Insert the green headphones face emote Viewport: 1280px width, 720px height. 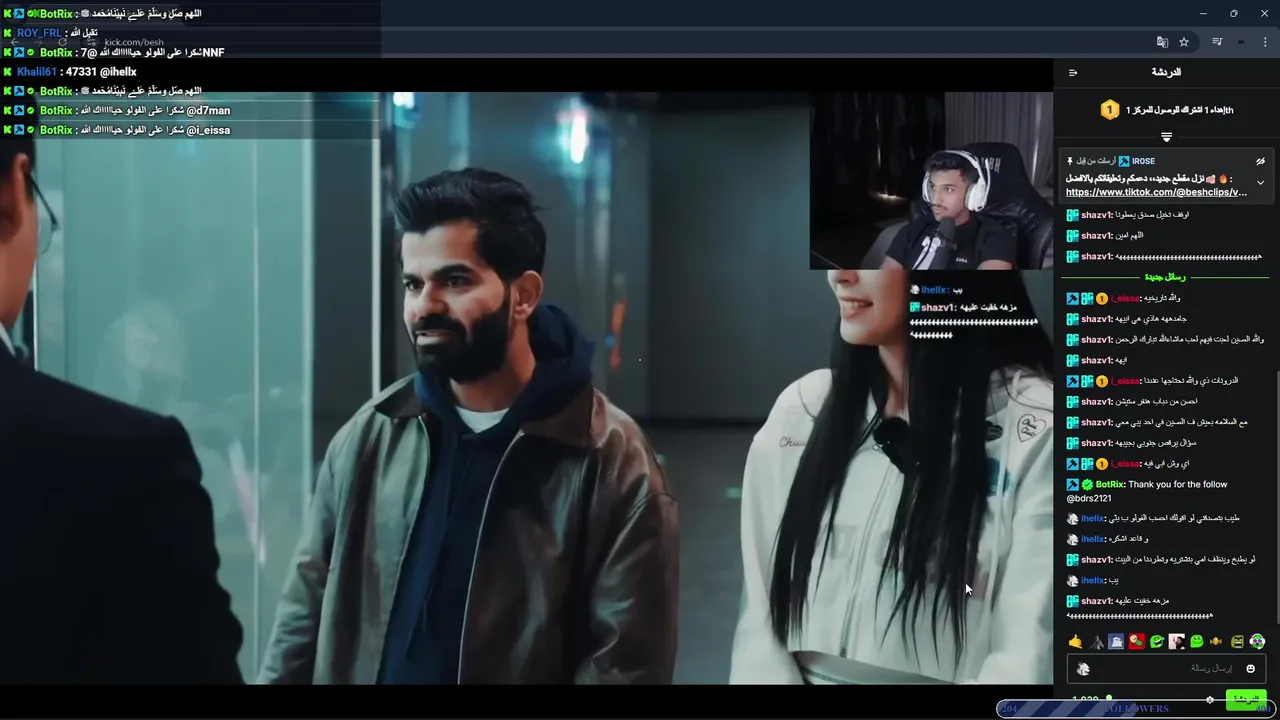(1257, 641)
